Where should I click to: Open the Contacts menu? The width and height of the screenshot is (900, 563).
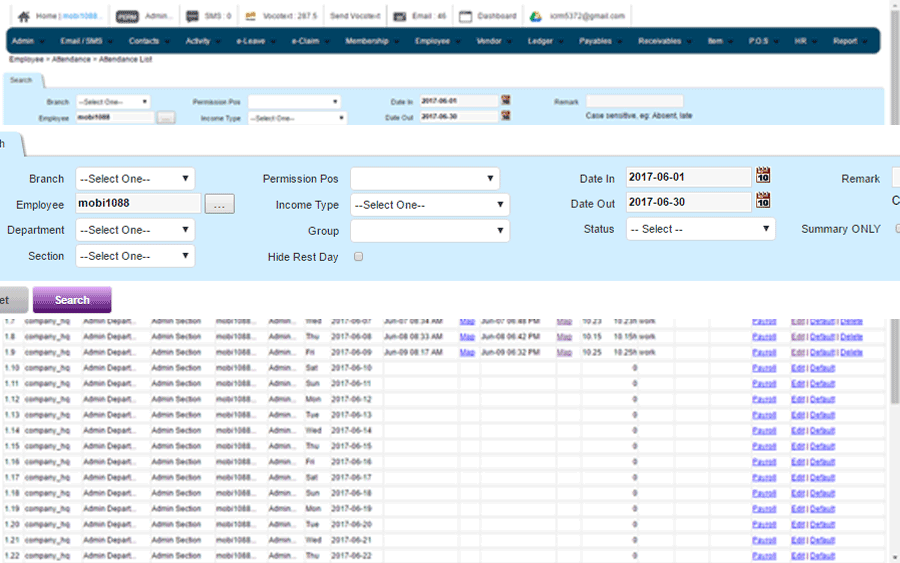pyautogui.click(x=149, y=41)
